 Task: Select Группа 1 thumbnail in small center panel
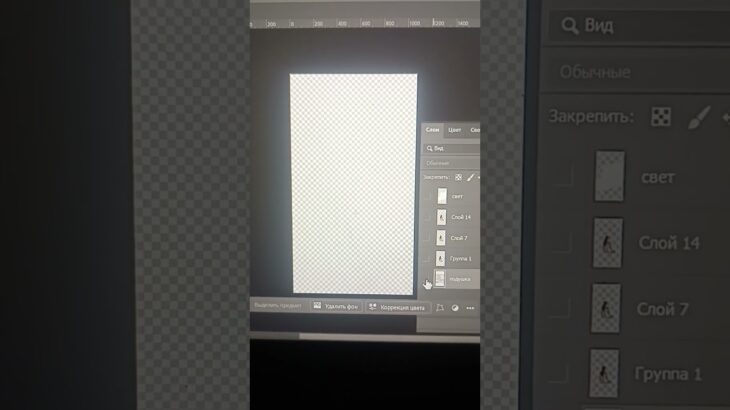coord(440,258)
